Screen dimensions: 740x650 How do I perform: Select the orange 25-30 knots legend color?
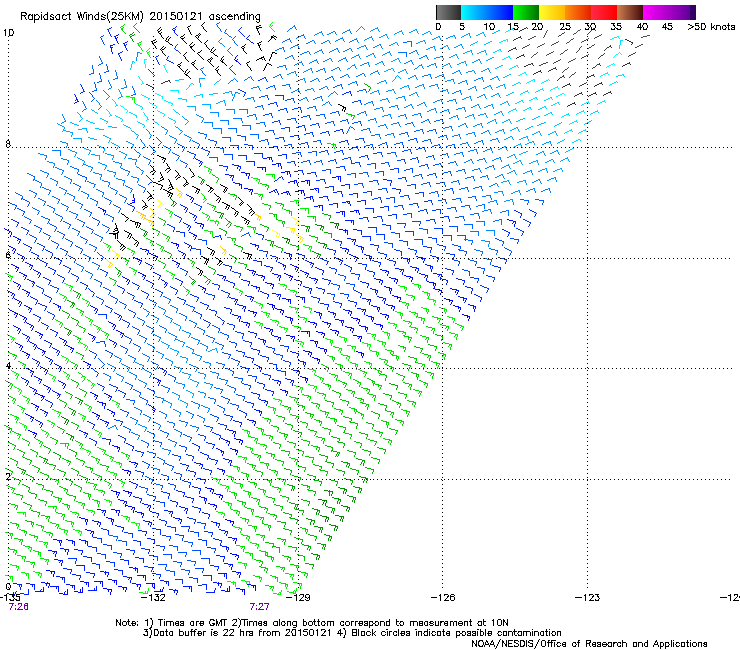tap(578, 12)
